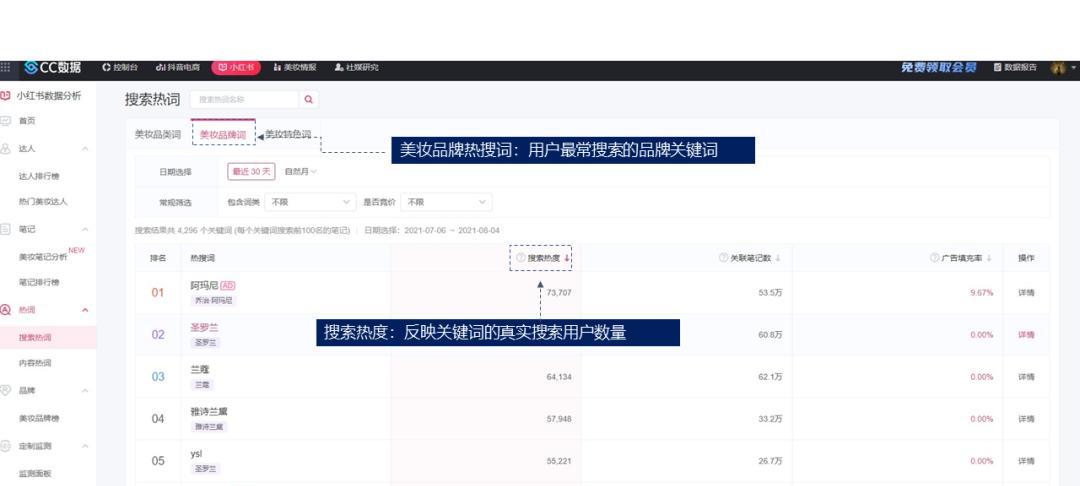Click the AD badge next to 阿玛尼
This screenshot has height=486, width=1080.
pyautogui.click(x=229, y=286)
